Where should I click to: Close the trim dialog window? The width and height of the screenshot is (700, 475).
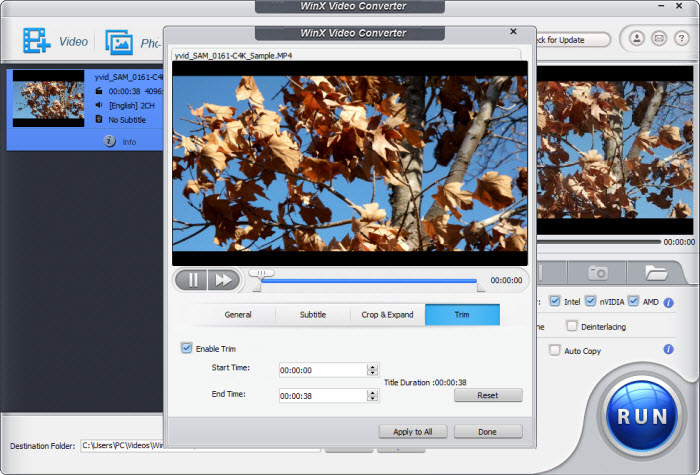513,31
